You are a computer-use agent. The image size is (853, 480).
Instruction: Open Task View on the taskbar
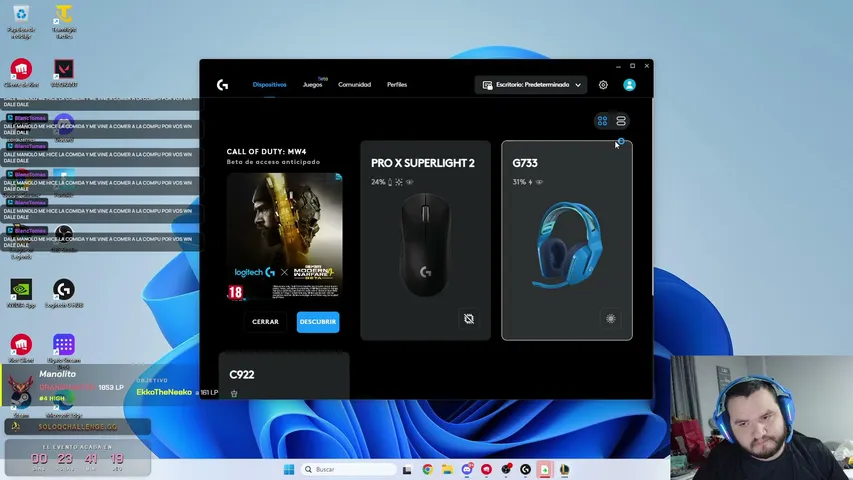(407, 469)
